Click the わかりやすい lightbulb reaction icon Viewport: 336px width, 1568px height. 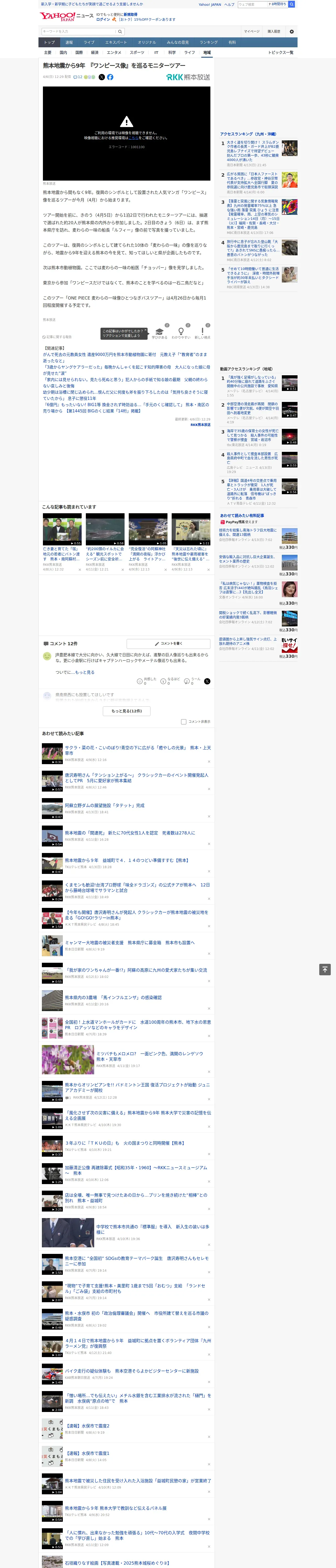pos(181,331)
